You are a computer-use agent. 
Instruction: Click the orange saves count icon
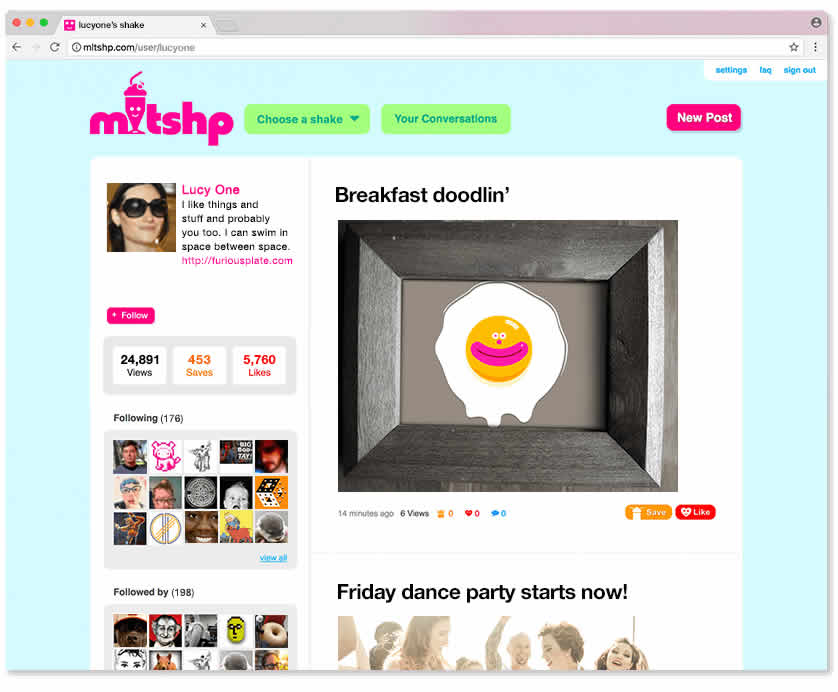click(445, 513)
